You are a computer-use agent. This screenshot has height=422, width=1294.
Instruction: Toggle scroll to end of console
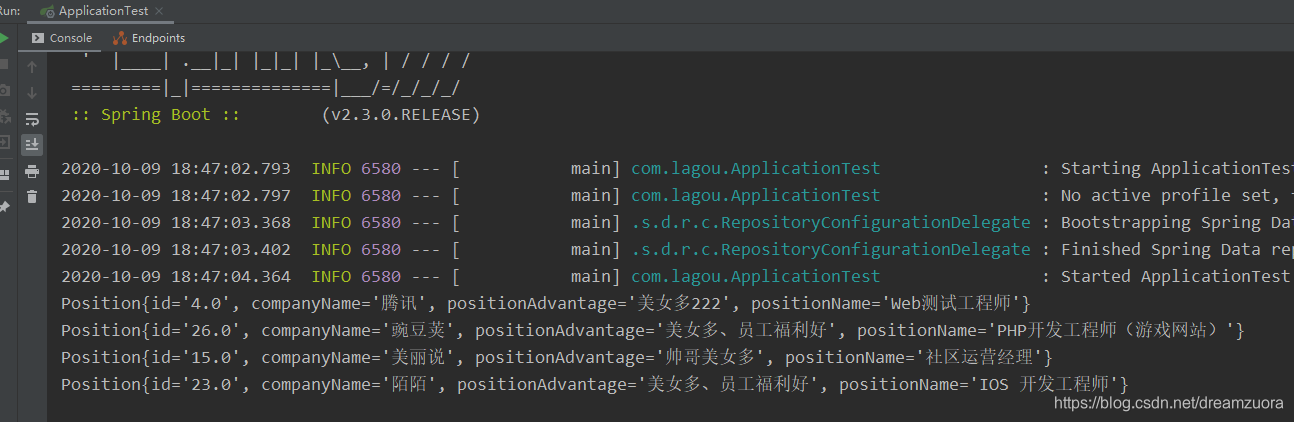click(32, 145)
